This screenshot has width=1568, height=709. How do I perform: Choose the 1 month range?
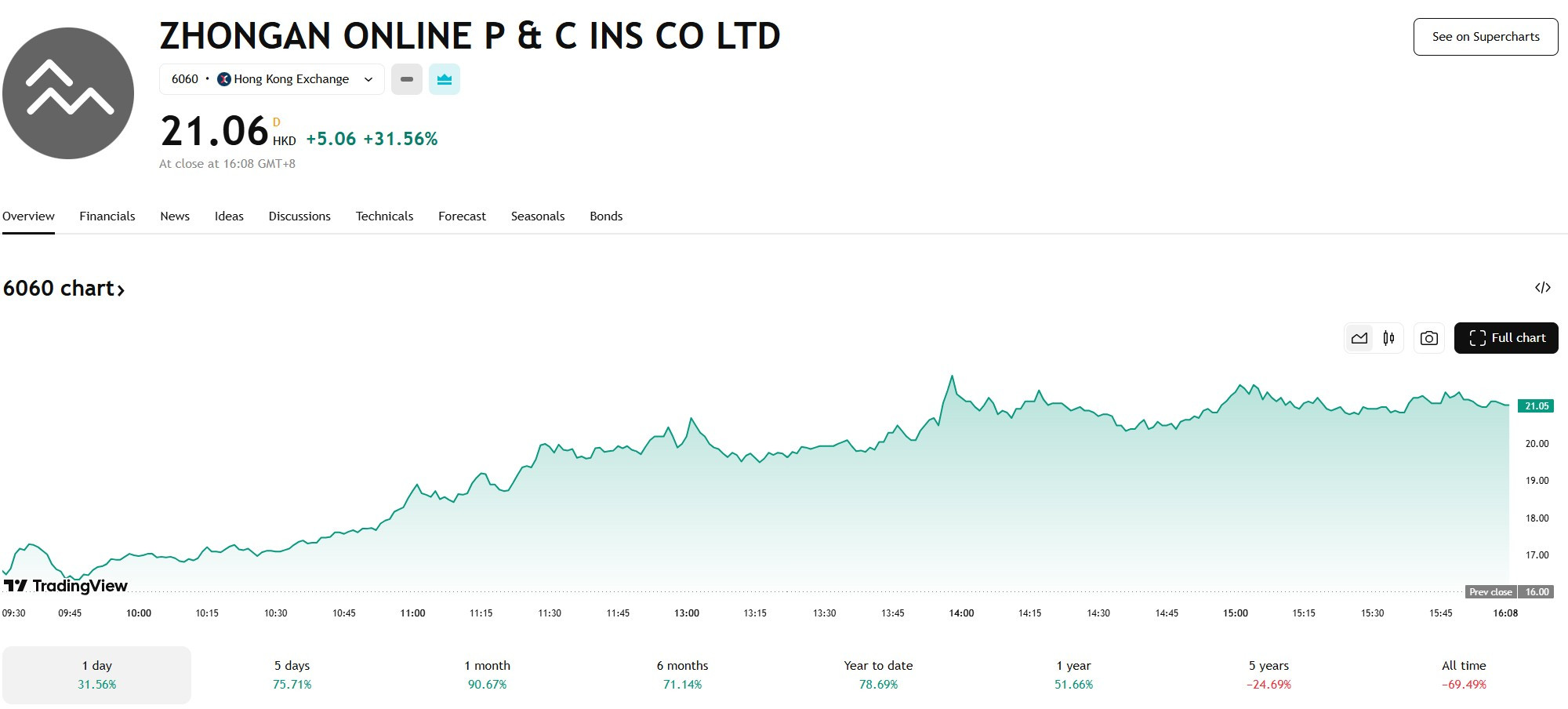coord(488,675)
